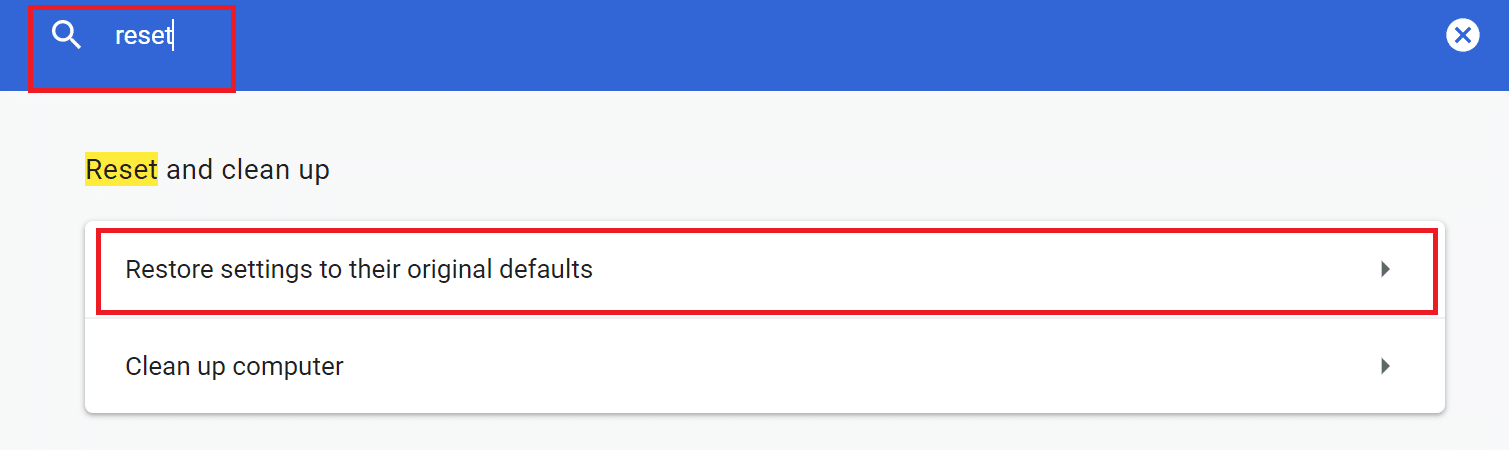This screenshot has width=1509, height=450.
Task: Click blank space in Restore settings row
Action: point(950,269)
